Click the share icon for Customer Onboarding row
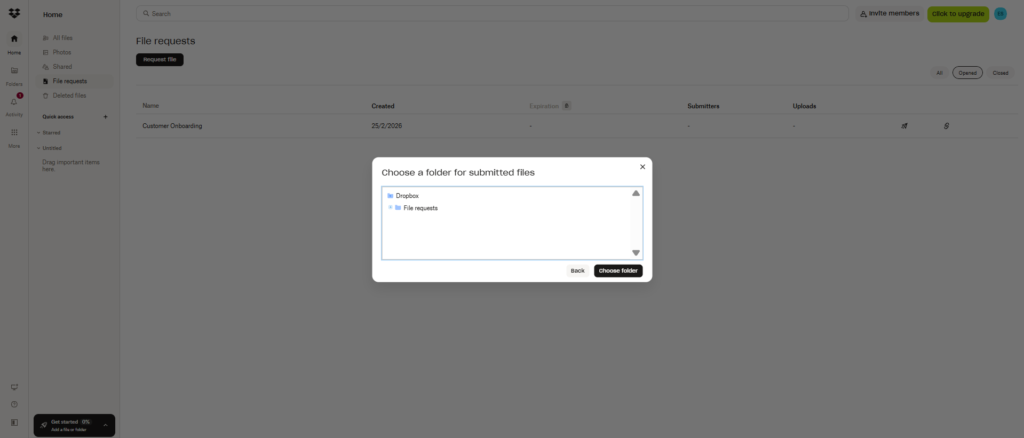Image resolution: width=1024 pixels, height=438 pixels. pos(904,126)
